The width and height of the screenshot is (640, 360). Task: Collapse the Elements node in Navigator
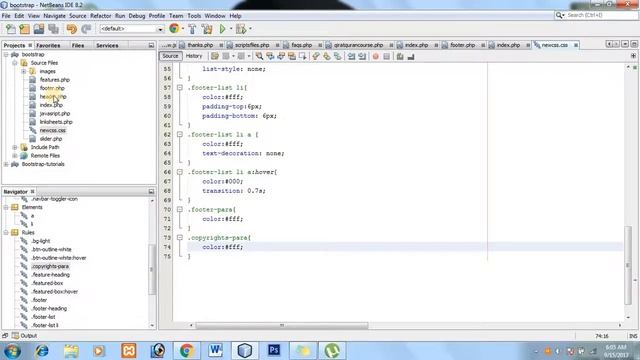pyautogui.click(x=6, y=207)
